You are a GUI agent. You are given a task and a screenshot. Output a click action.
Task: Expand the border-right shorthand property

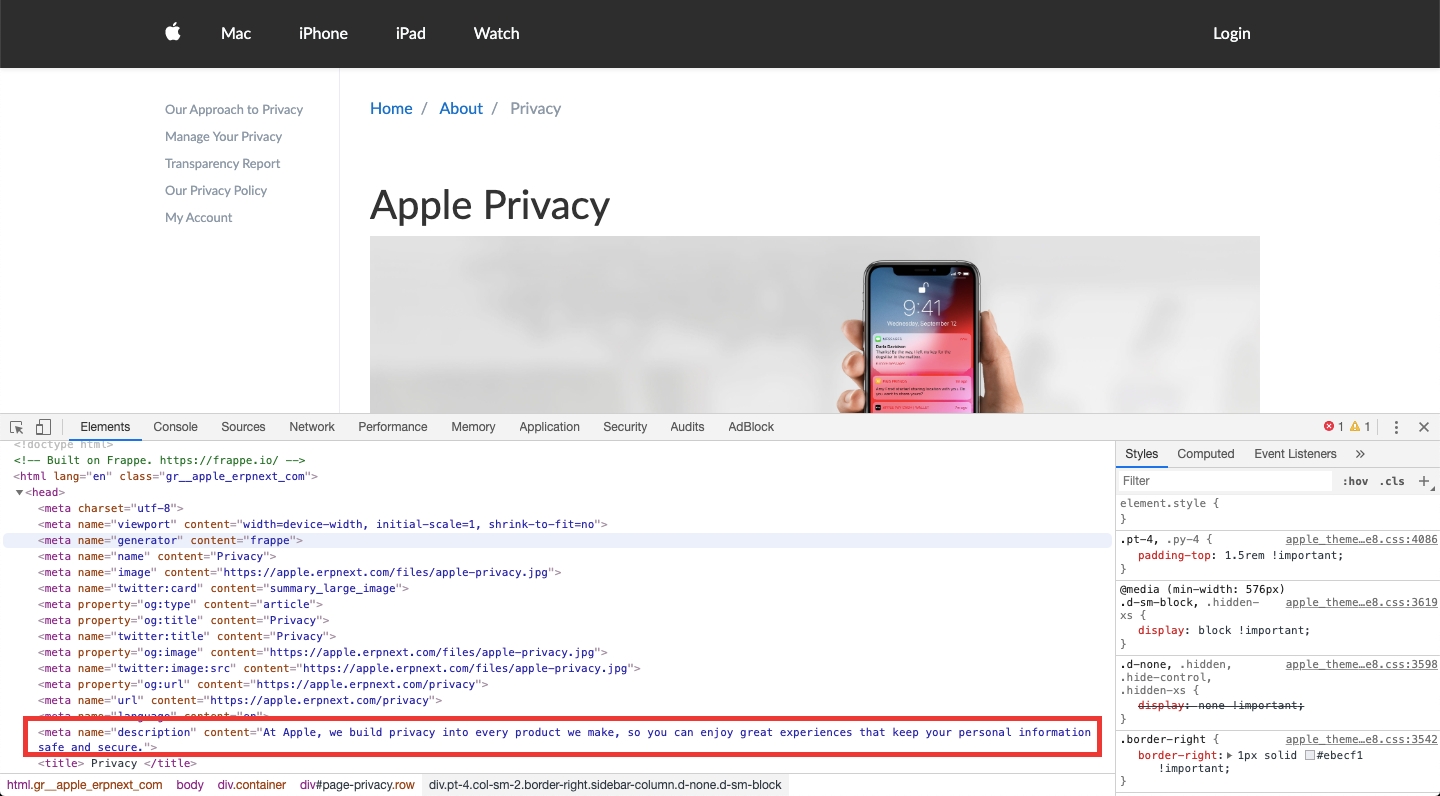click(1230, 755)
